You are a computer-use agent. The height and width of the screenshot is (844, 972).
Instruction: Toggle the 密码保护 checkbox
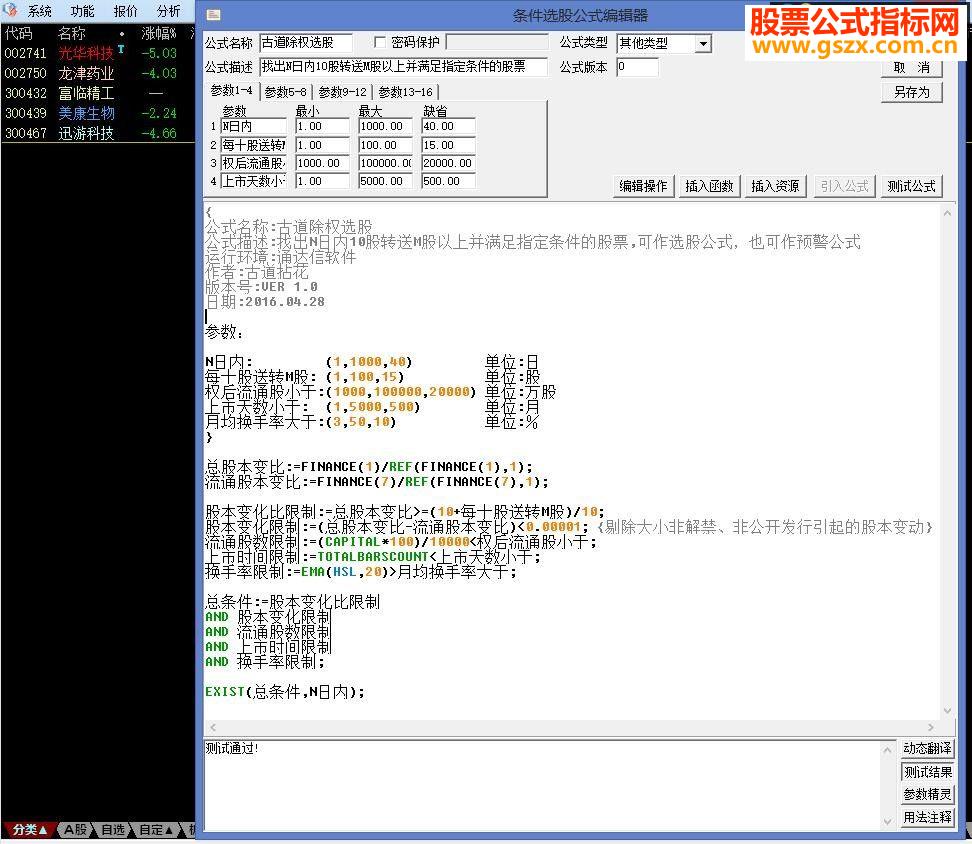[x=380, y=42]
